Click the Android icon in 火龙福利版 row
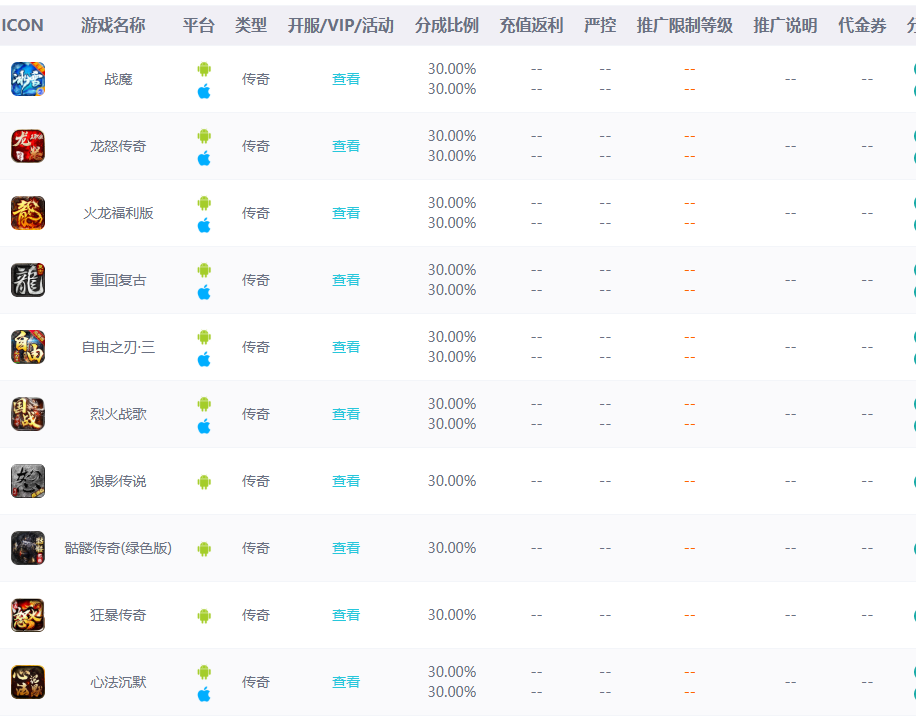Viewport: 916px width, 722px height. [x=204, y=203]
